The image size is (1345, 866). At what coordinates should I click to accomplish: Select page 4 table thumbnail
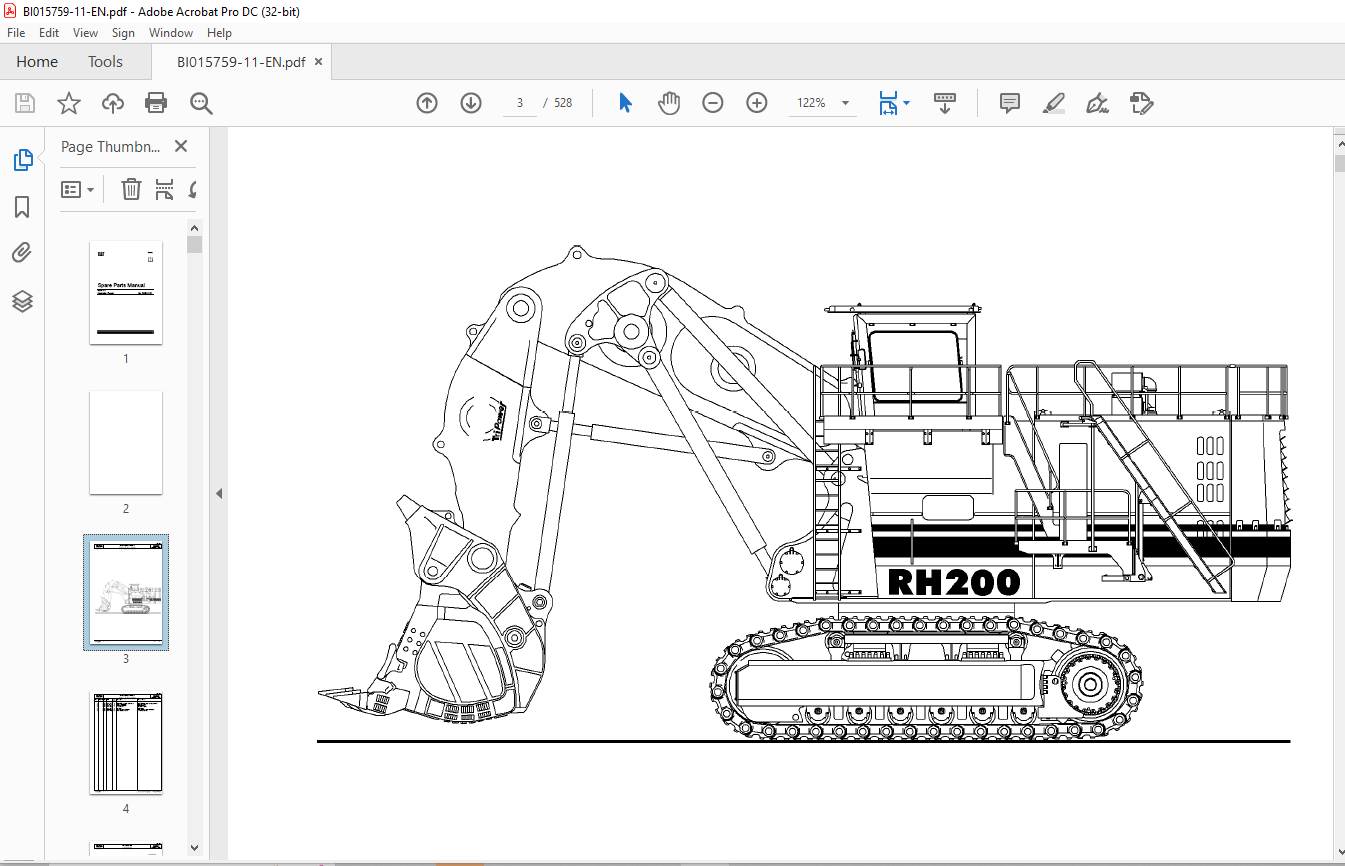[126, 742]
